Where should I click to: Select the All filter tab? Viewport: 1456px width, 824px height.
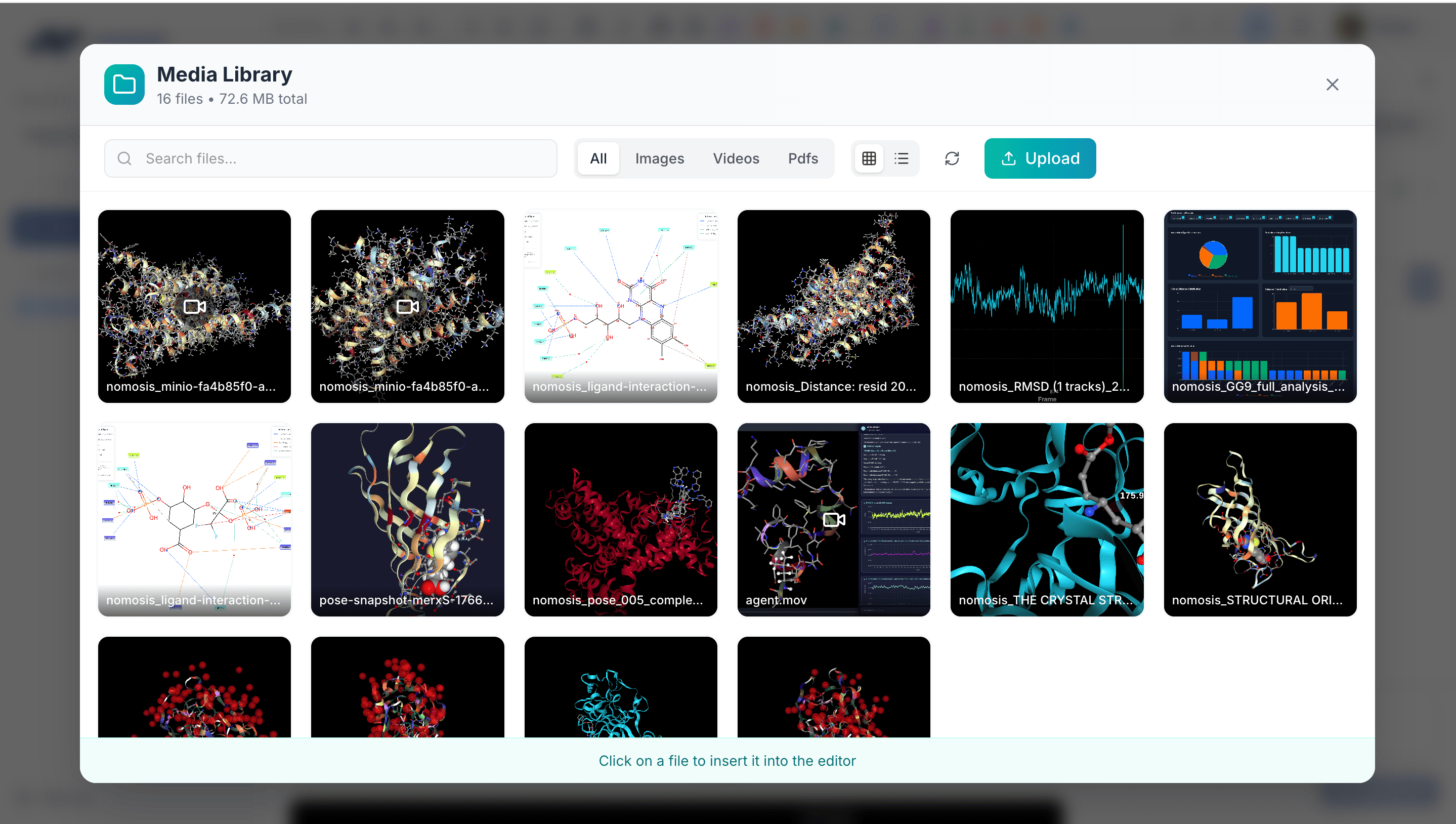coord(598,158)
